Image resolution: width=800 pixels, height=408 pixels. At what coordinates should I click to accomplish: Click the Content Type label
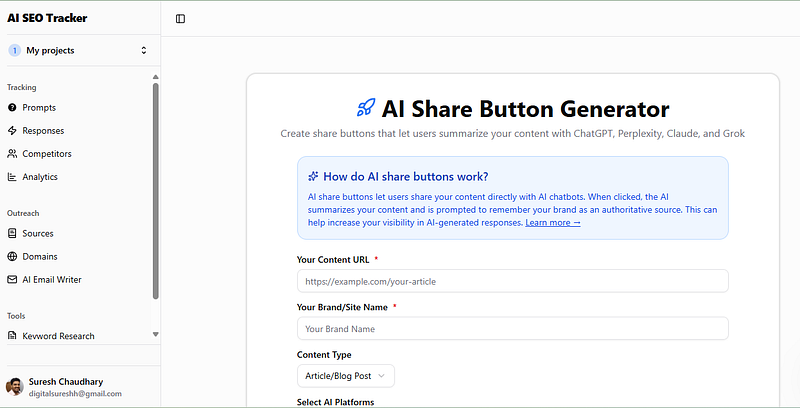(x=324, y=354)
